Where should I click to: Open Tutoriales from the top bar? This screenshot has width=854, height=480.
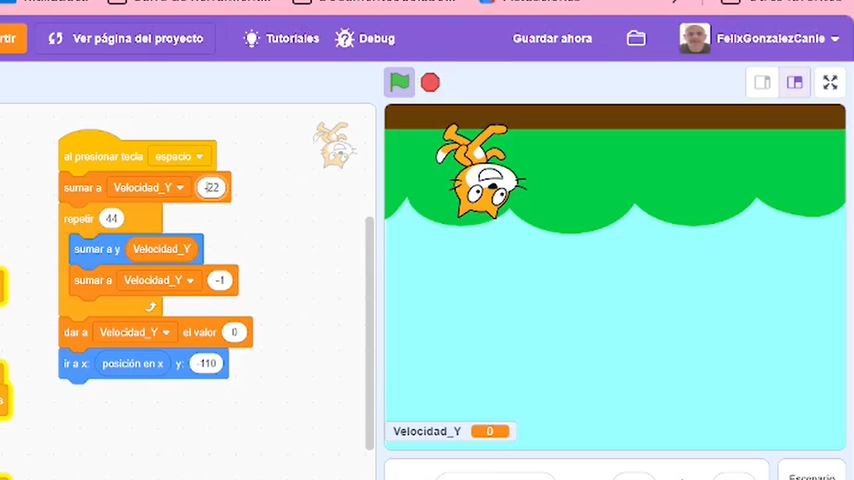(x=281, y=39)
